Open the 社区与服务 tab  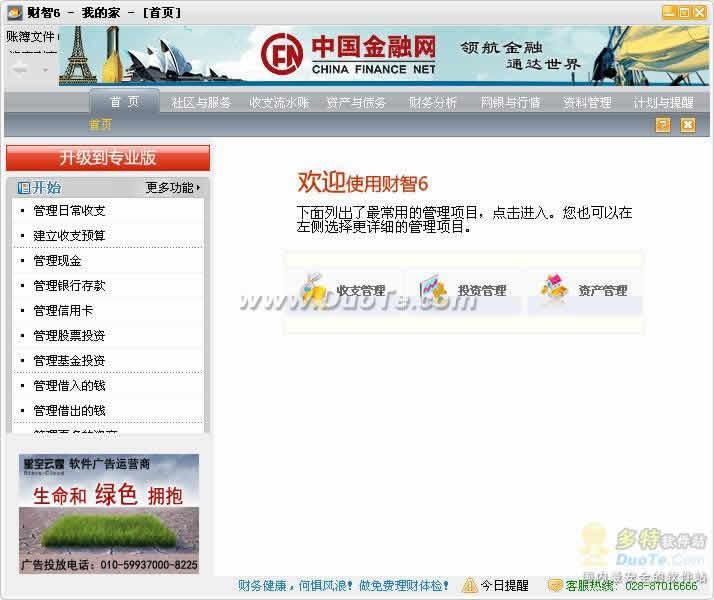pos(201,103)
